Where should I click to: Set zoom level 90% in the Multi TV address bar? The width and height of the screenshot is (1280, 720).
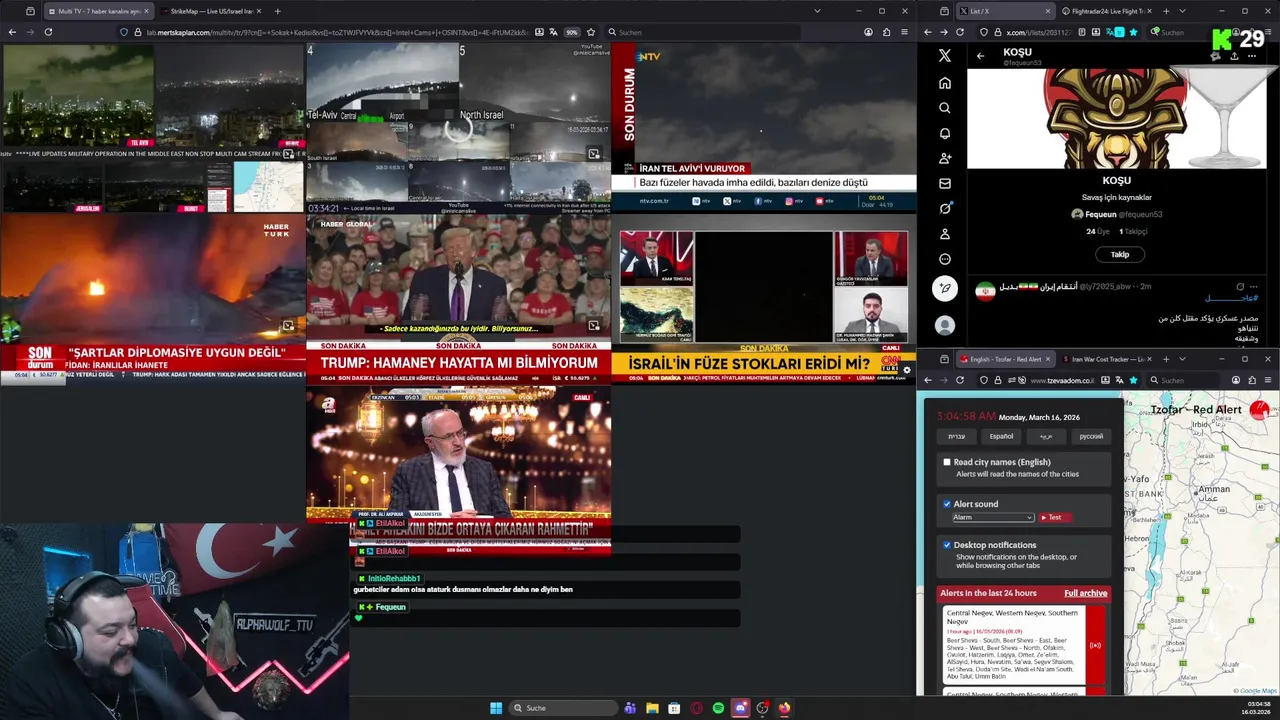coord(572,32)
